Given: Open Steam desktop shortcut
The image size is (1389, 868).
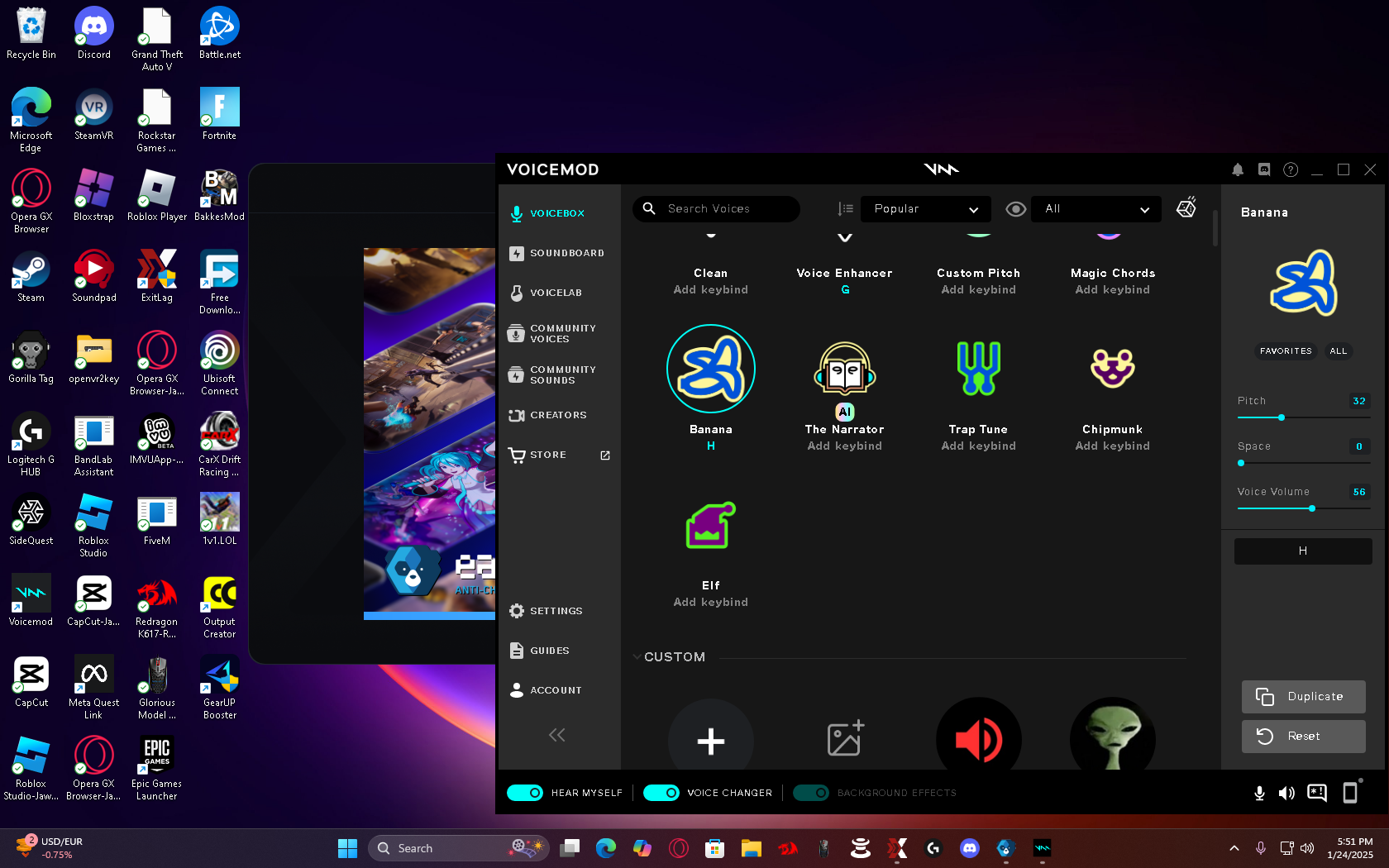Looking at the screenshot, I should (x=31, y=277).
